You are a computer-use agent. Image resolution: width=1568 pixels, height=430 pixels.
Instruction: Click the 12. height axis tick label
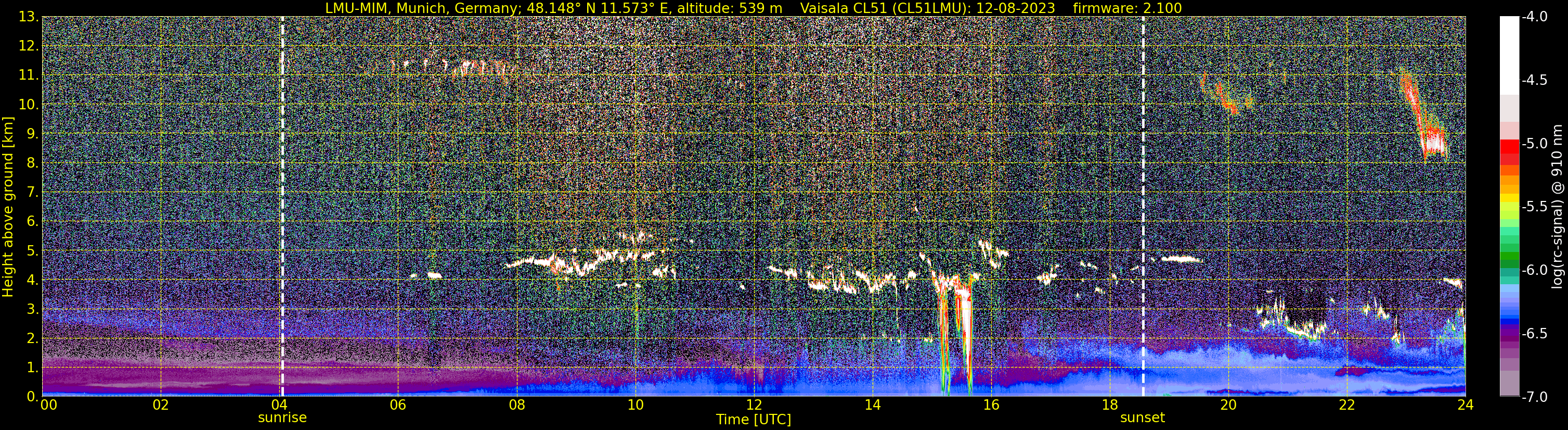(x=29, y=46)
